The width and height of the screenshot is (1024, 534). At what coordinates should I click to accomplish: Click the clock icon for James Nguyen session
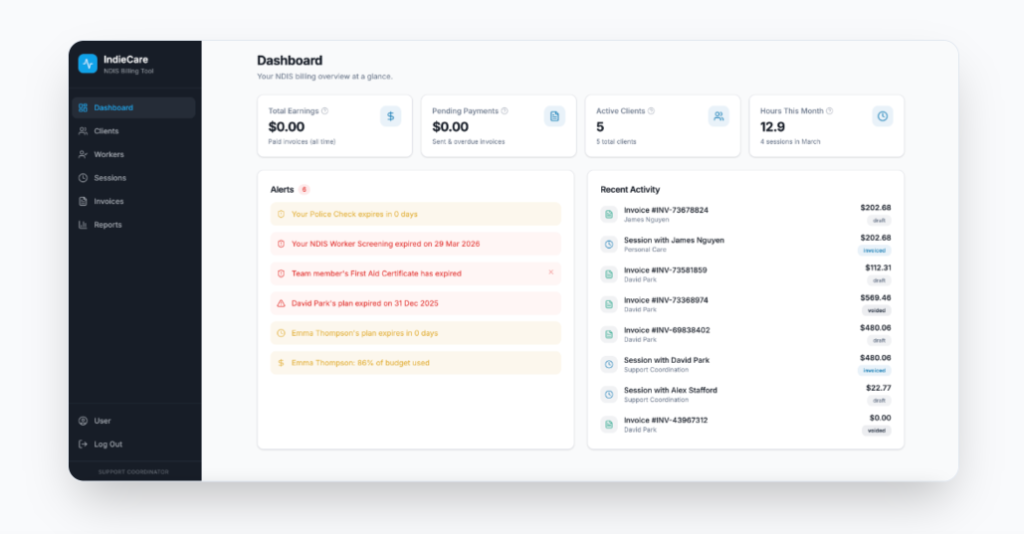click(609, 244)
